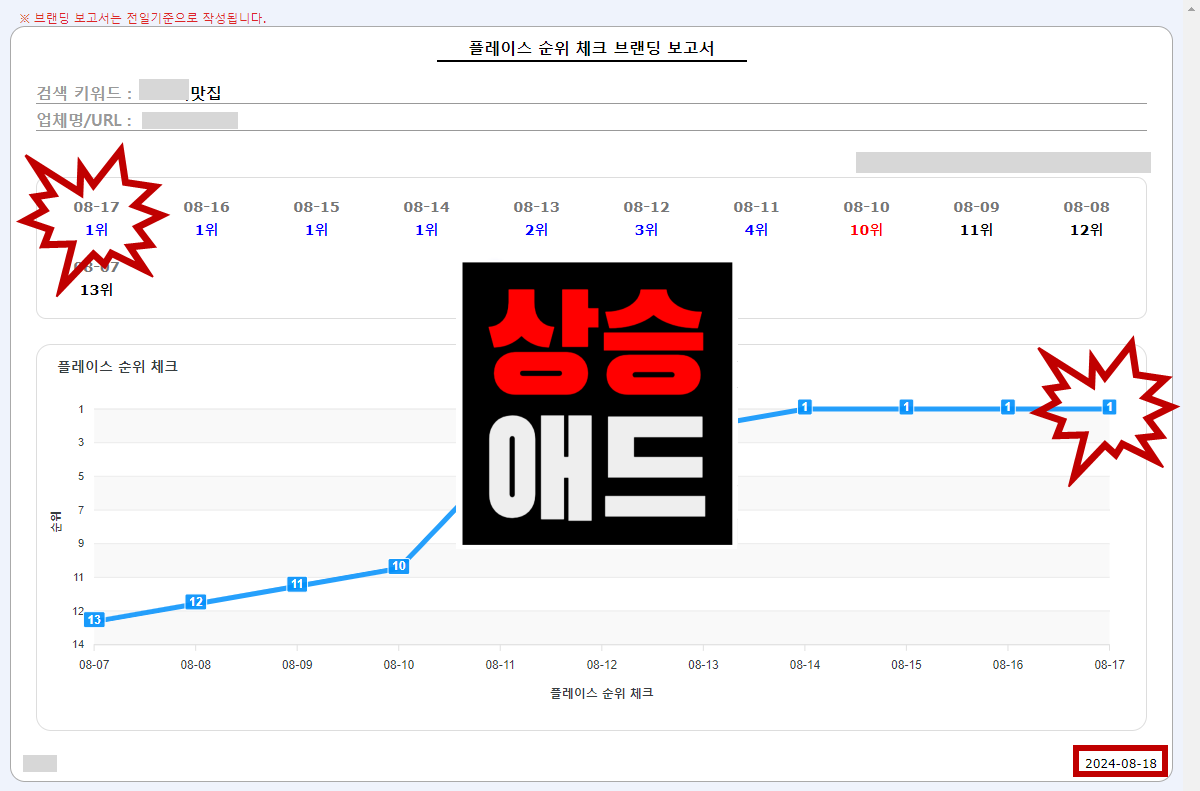Viewport: 1200px width, 791px height.
Task: Select the 08-12 date in the rank table
Action: [647, 207]
